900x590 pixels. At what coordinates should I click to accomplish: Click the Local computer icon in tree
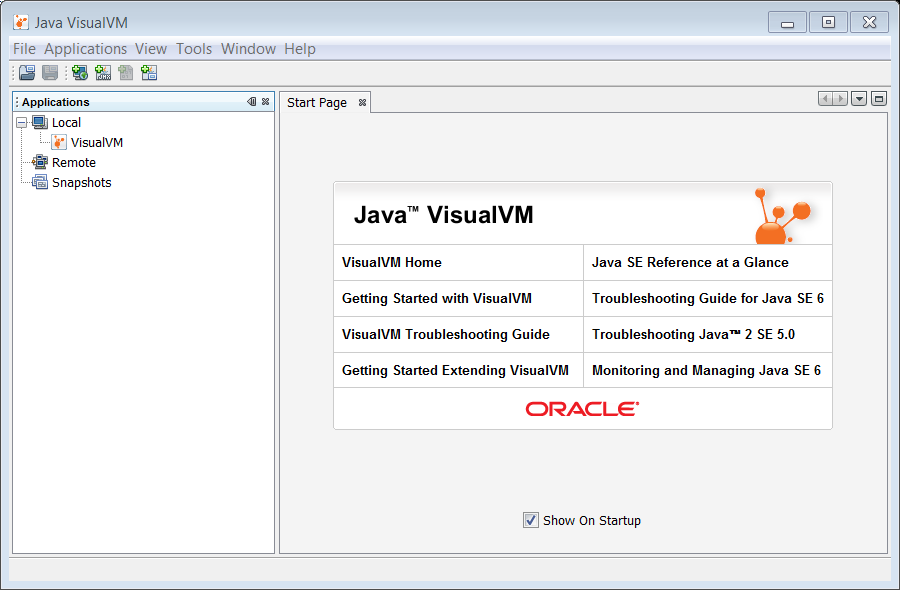coord(40,122)
